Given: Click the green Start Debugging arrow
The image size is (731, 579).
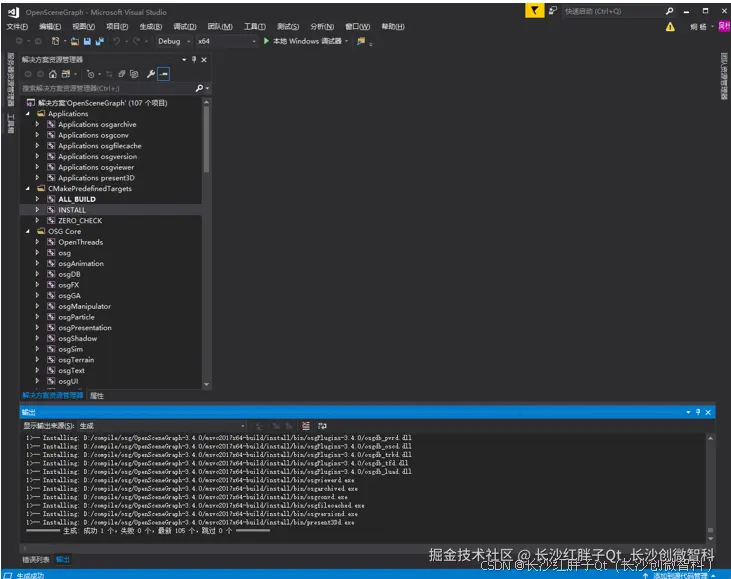Looking at the screenshot, I should pos(266,41).
